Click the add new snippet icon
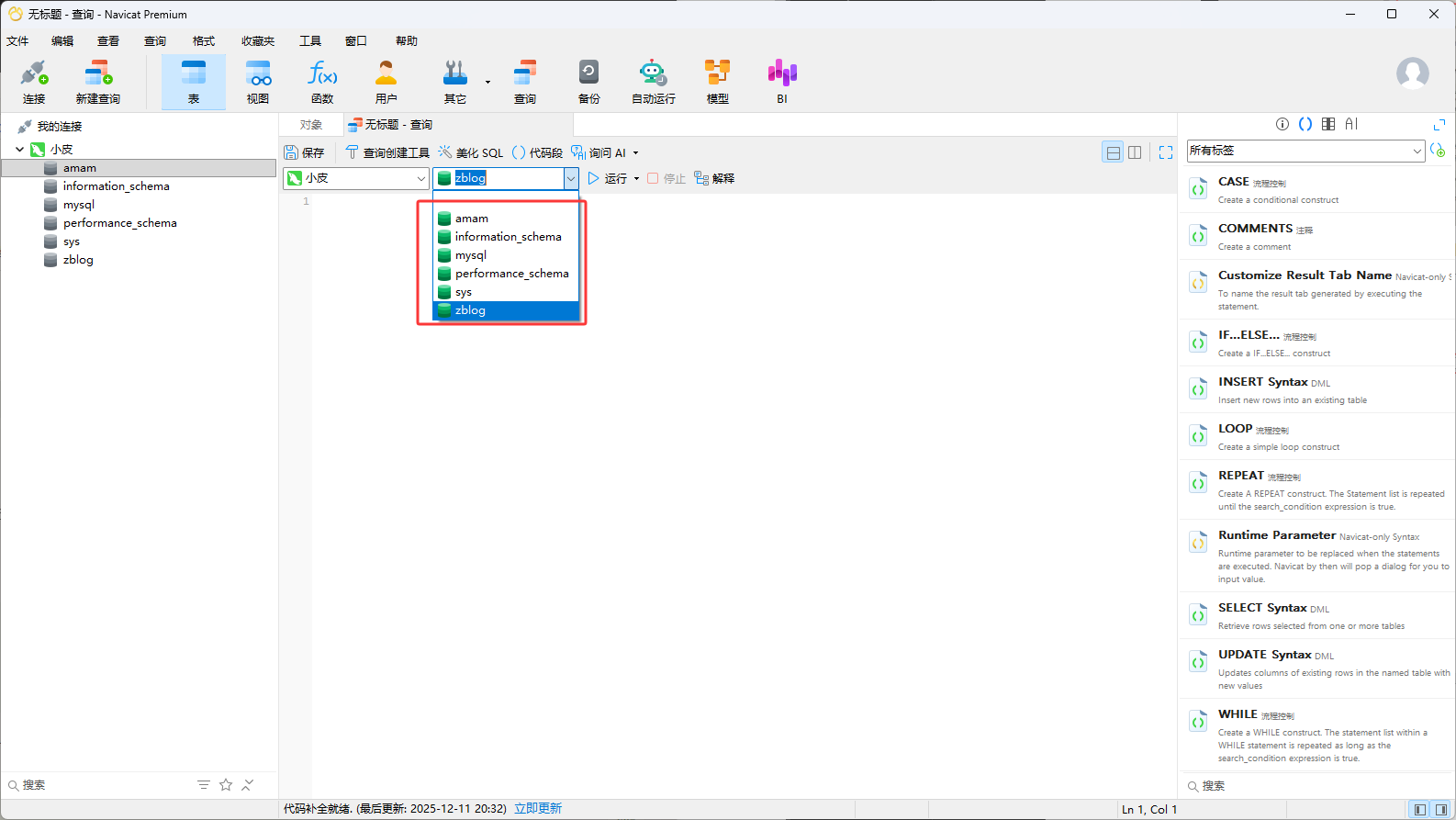Viewport: 1456px width, 820px height. (1438, 150)
